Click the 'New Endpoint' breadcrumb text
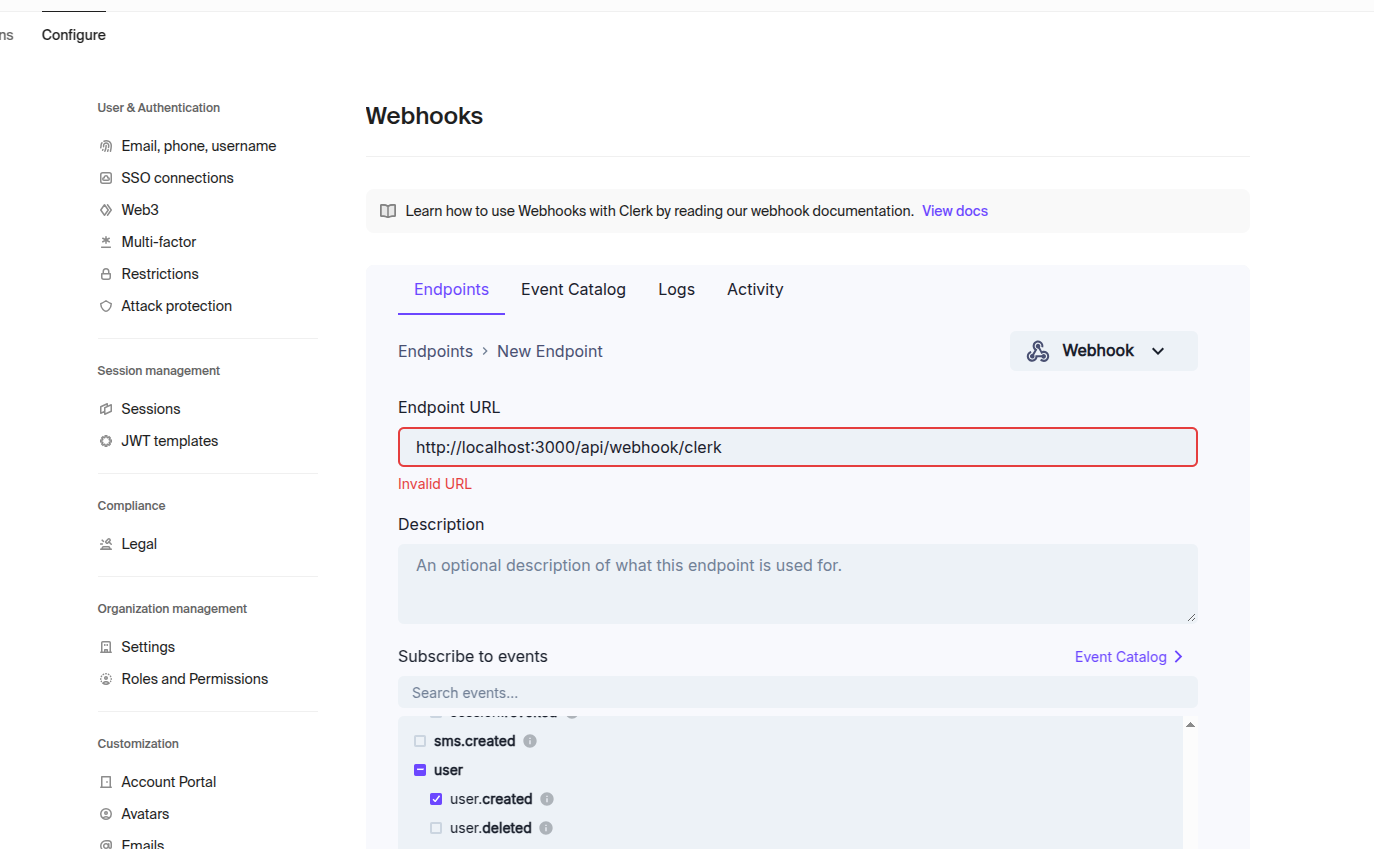 pyautogui.click(x=550, y=351)
